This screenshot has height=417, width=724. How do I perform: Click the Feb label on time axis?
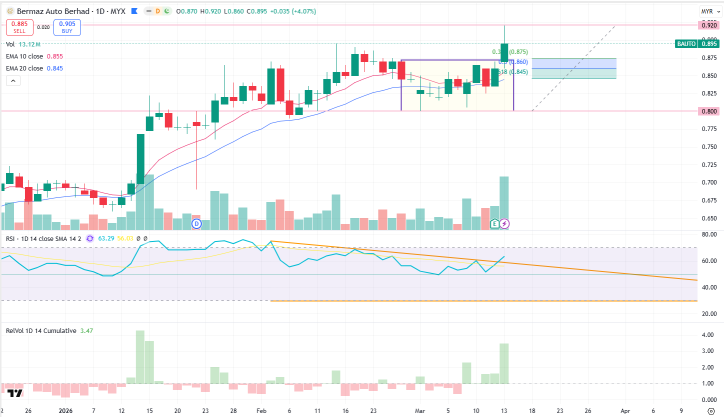pyautogui.click(x=261, y=411)
